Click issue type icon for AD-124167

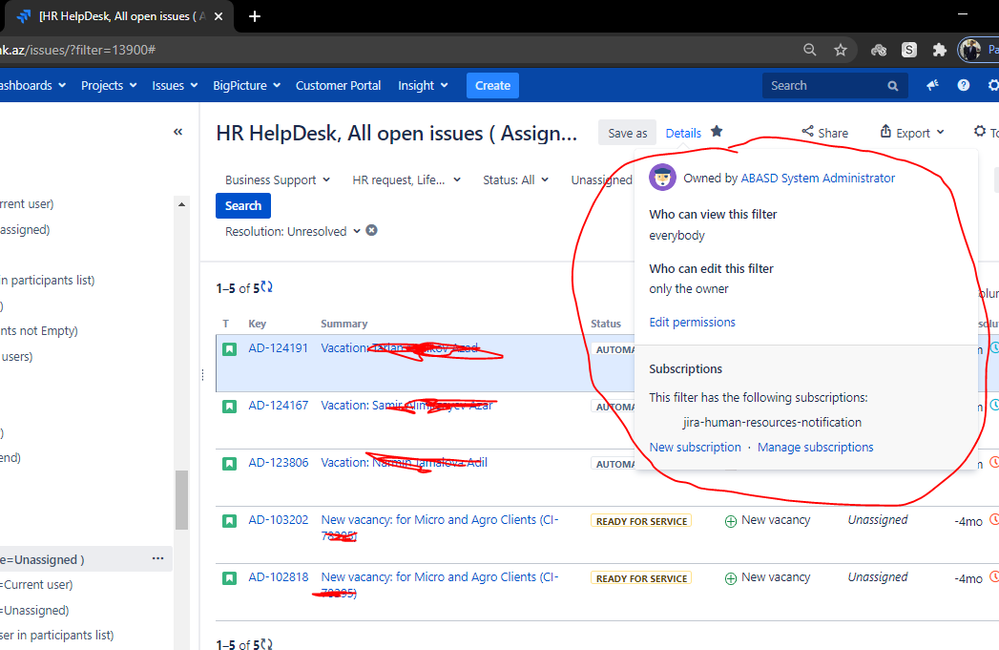pyautogui.click(x=229, y=406)
